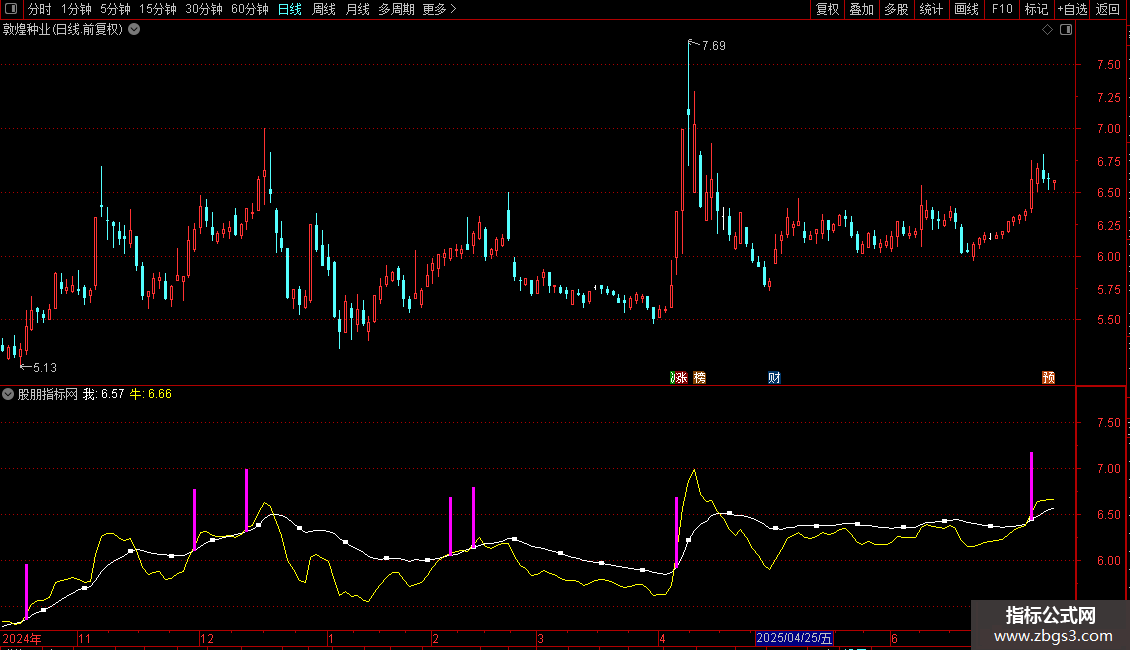Viewport: 1130px width, 650px height.
Task: Open 多股 multi-stock view
Action: tap(896, 9)
